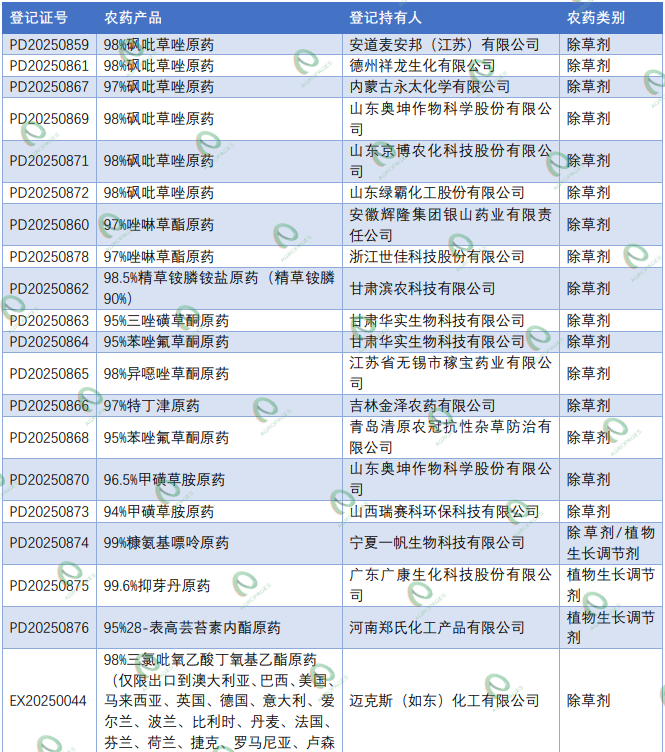Click 95%苯唑氟草酮原药 in PD20250868 row
The height and width of the screenshot is (752, 665).
coord(166,437)
